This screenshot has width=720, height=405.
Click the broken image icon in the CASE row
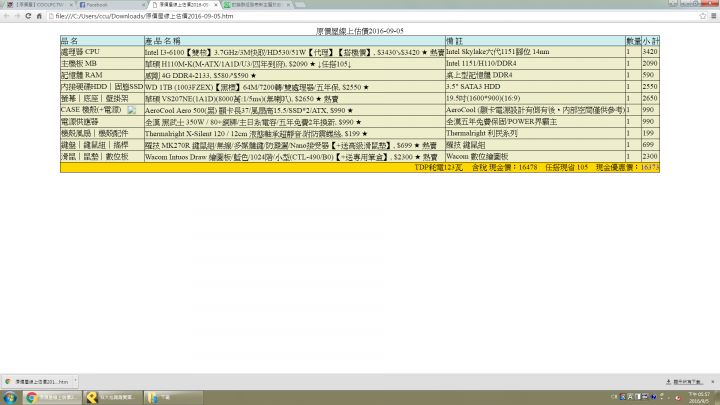tap(132, 110)
